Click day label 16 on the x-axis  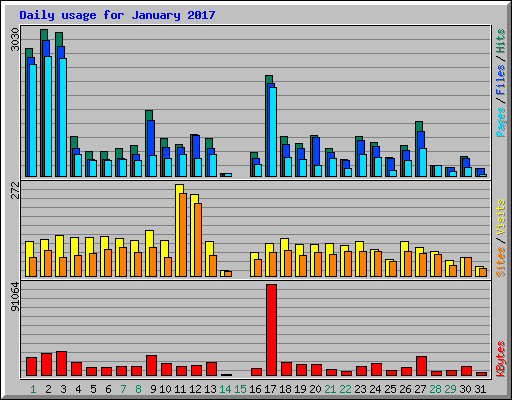(x=255, y=389)
